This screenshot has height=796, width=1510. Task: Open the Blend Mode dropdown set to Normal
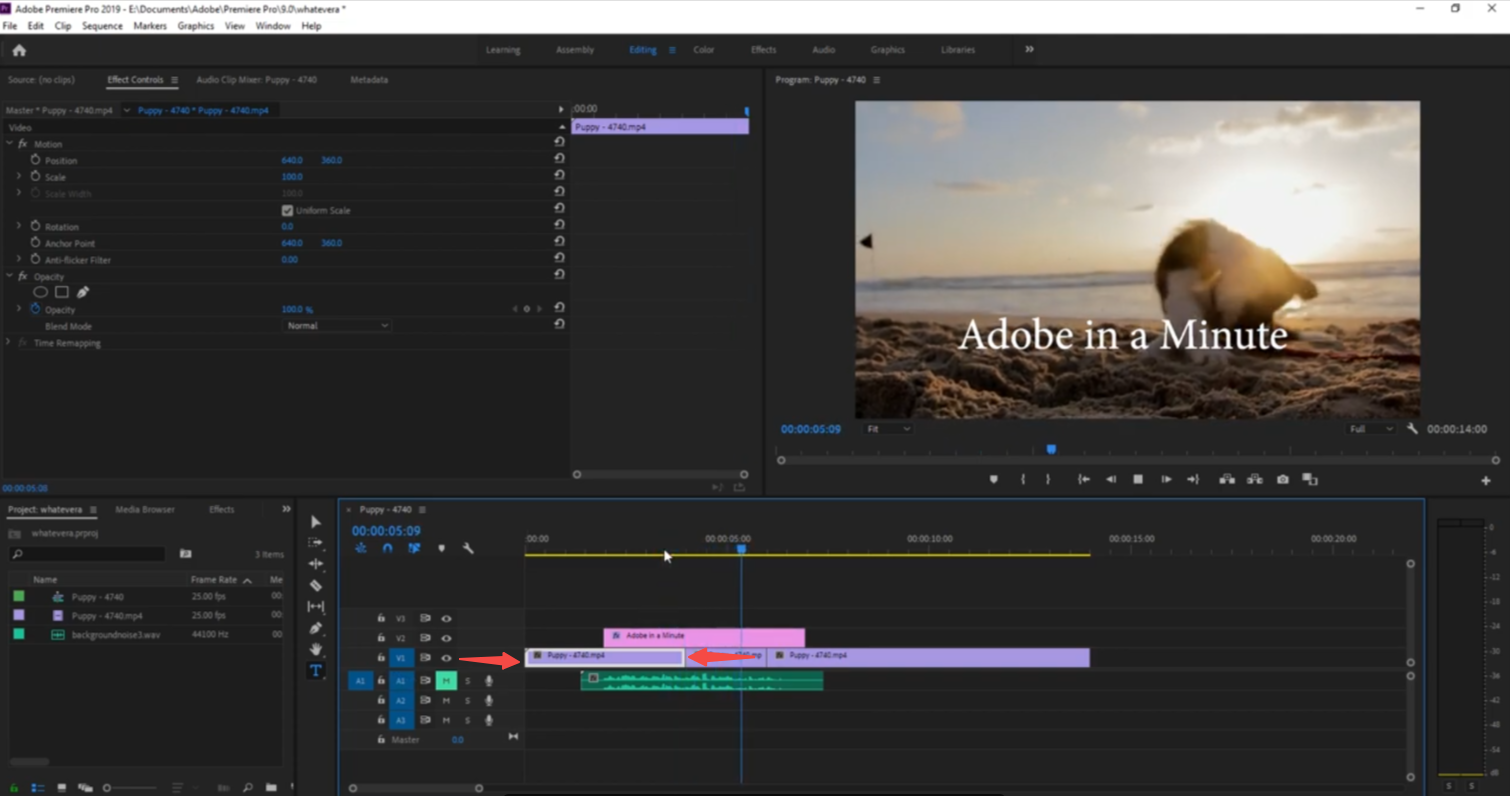[x=337, y=325]
